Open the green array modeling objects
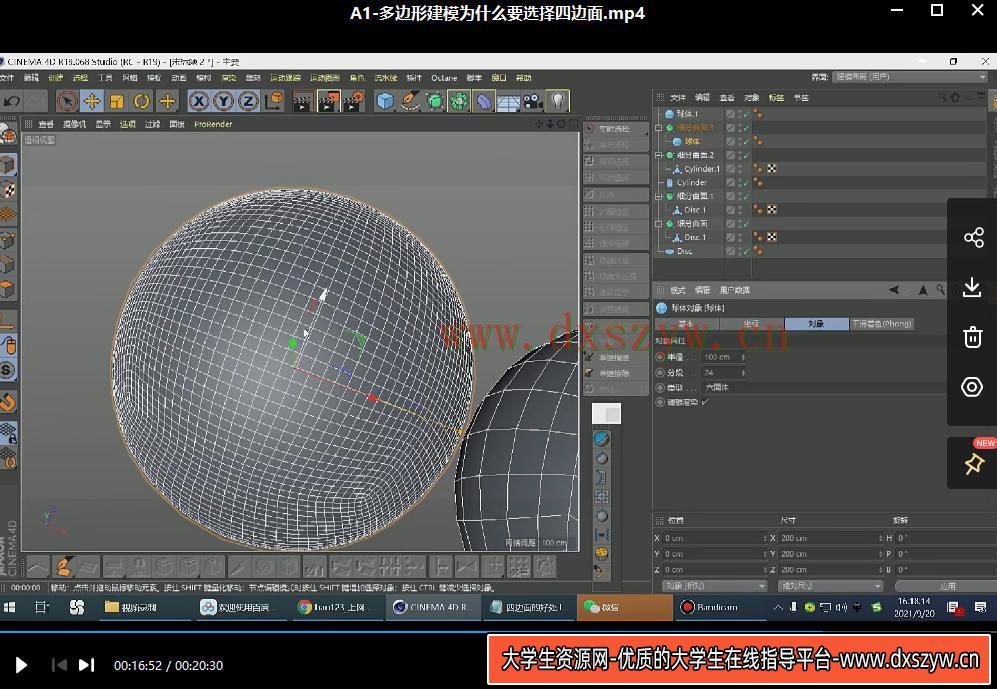The height and width of the screenshot is (689, 997). 459,101
